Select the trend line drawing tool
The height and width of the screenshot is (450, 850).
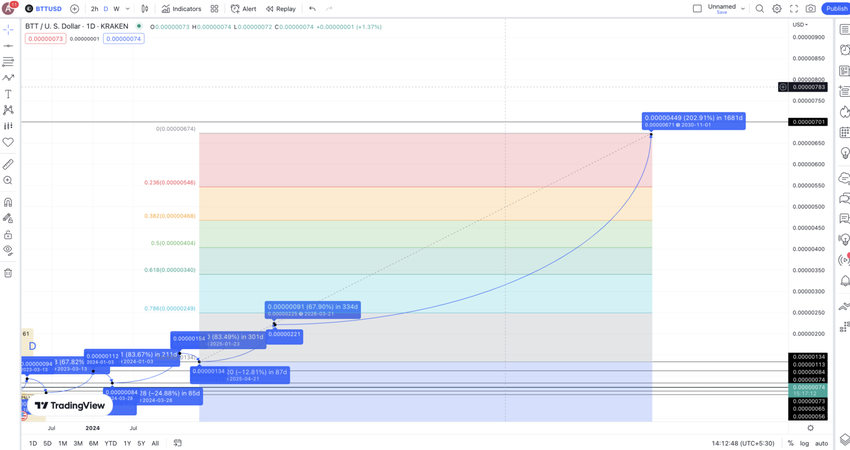point(8,46)
